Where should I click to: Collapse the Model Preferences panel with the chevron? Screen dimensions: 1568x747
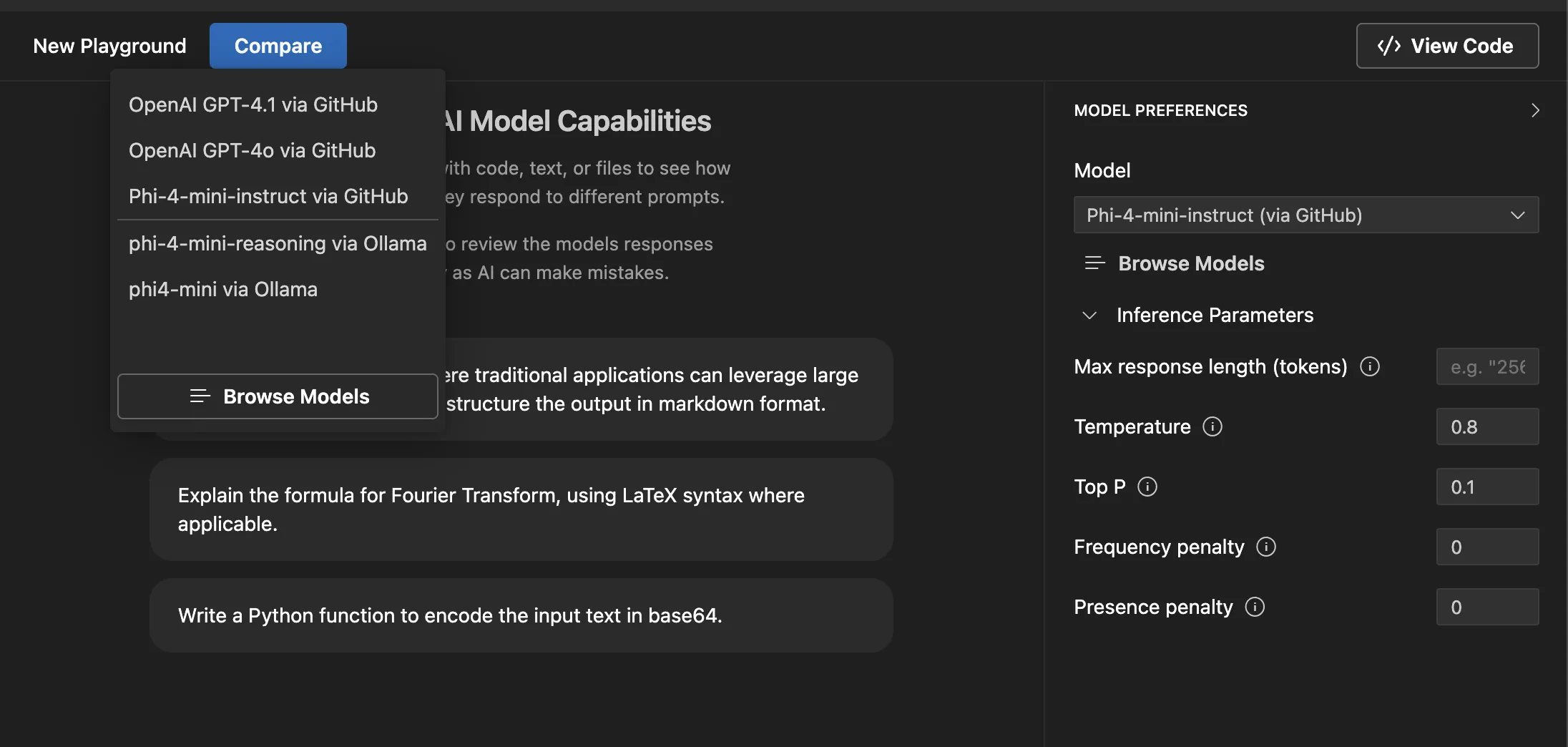coord(1535,110)
